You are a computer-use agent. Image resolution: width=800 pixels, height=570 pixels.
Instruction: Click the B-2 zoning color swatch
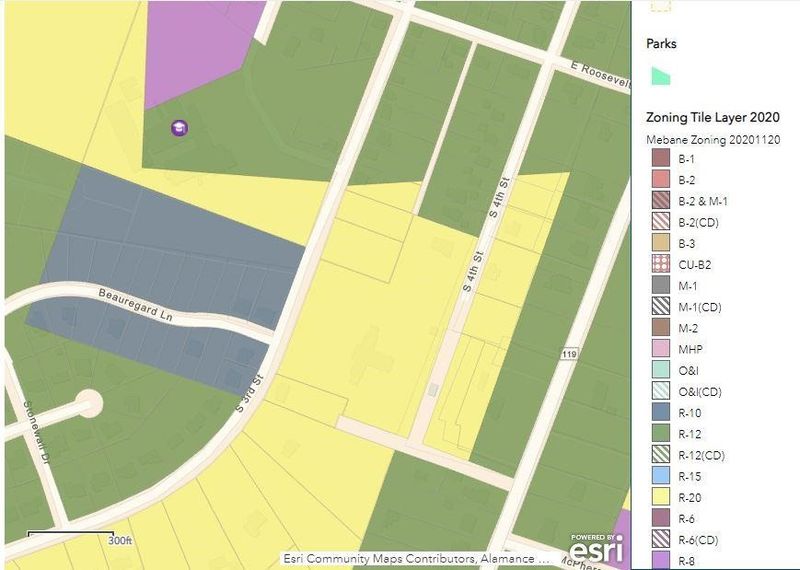pyautogui.click(x=661, y=179)
